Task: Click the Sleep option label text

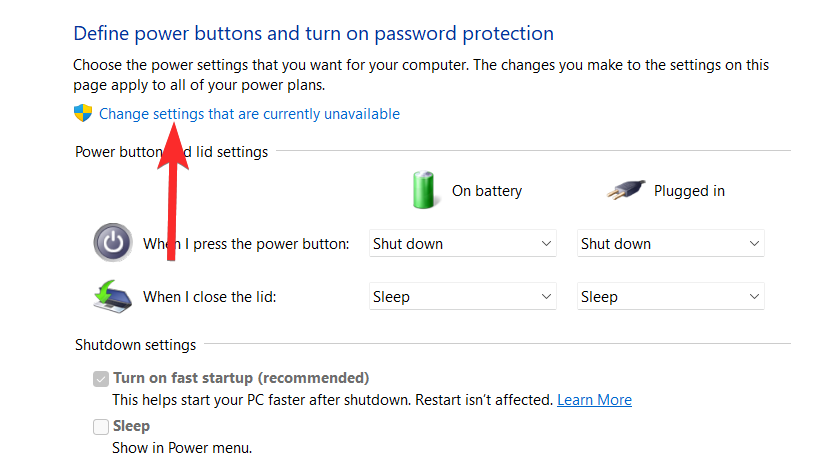Action: pyautogui.click(x=131, y=426)
